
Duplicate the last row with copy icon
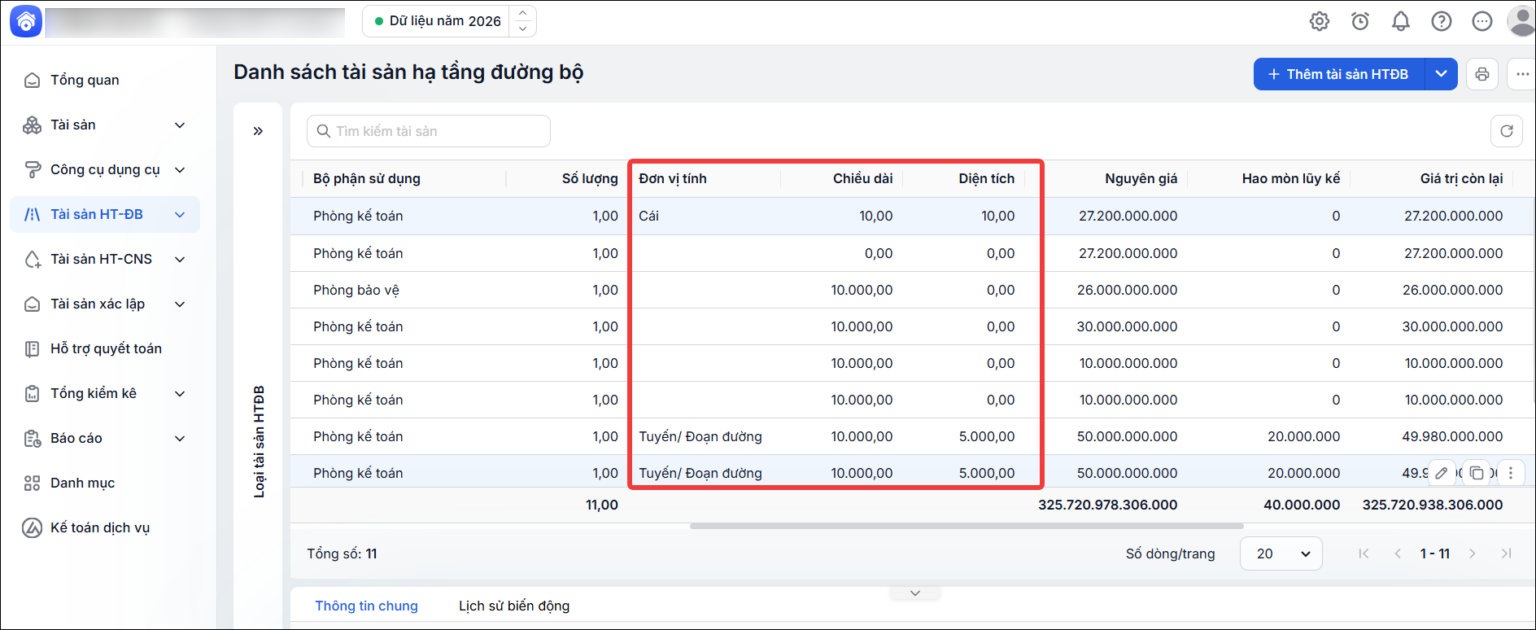(1476, 473)
